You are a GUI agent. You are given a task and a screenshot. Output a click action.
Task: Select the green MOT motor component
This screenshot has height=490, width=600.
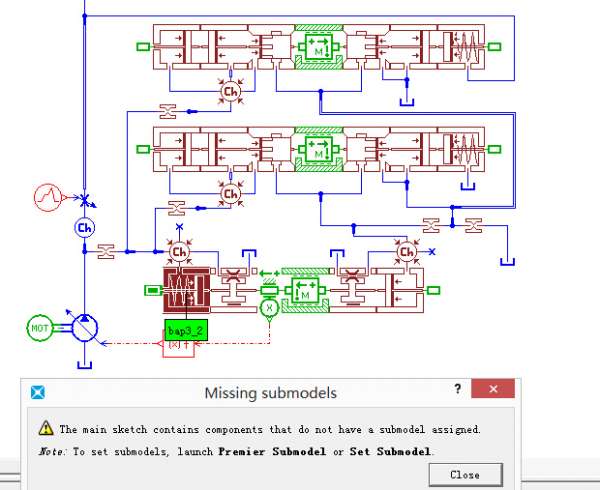click(40, 328)
